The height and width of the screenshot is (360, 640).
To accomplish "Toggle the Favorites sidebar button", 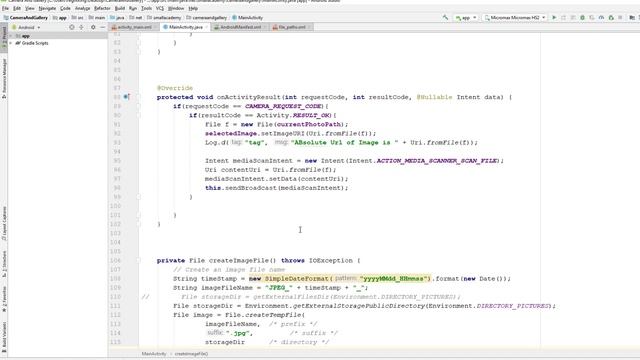I will click(4, 299).
